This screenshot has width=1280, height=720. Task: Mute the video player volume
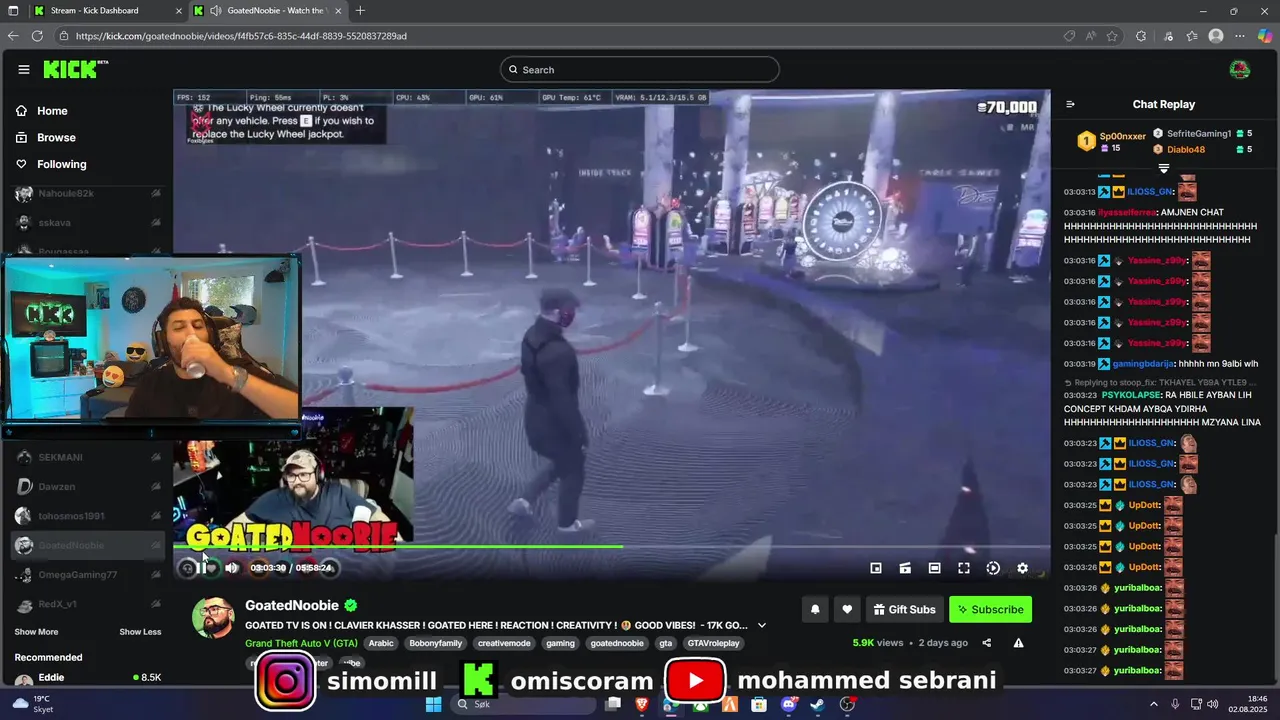coord(232,568)
